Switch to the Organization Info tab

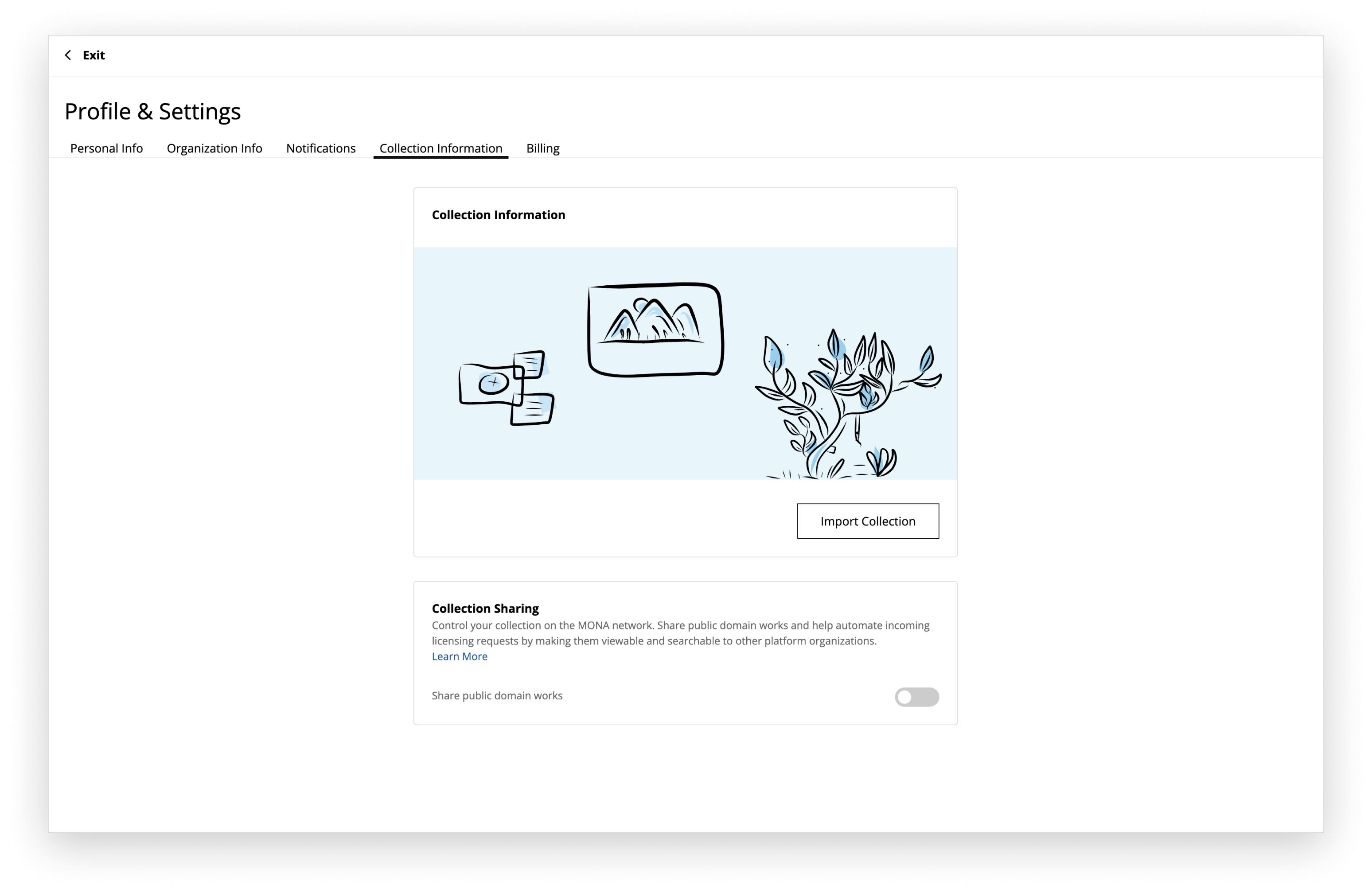[214, 148]
